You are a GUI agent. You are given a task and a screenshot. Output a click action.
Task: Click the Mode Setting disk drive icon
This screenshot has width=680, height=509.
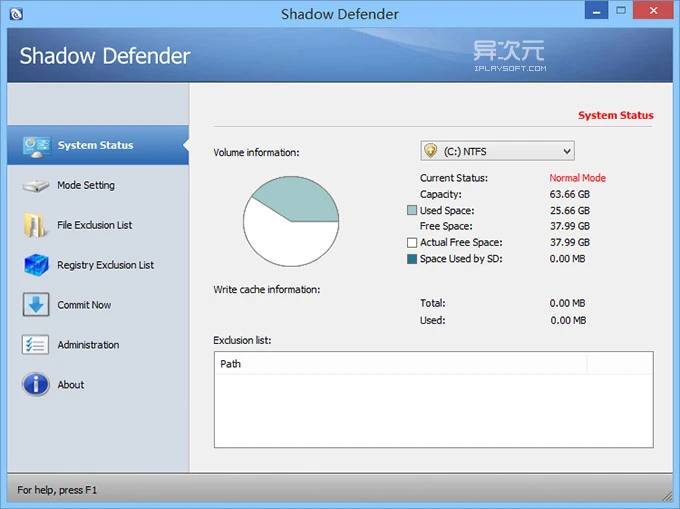click(x=36, y=186)
